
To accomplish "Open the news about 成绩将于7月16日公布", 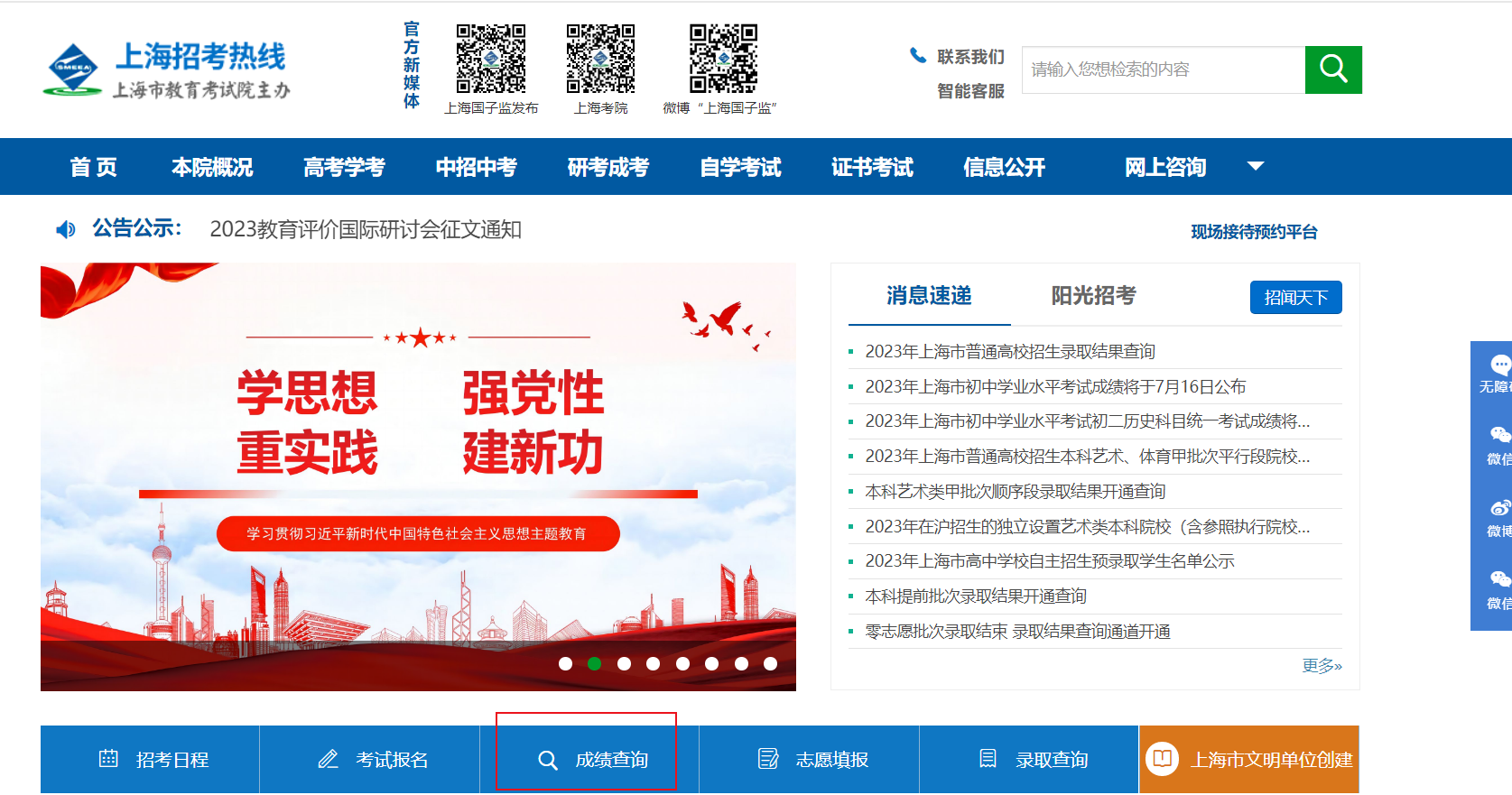I will [x=1055, y=386].
